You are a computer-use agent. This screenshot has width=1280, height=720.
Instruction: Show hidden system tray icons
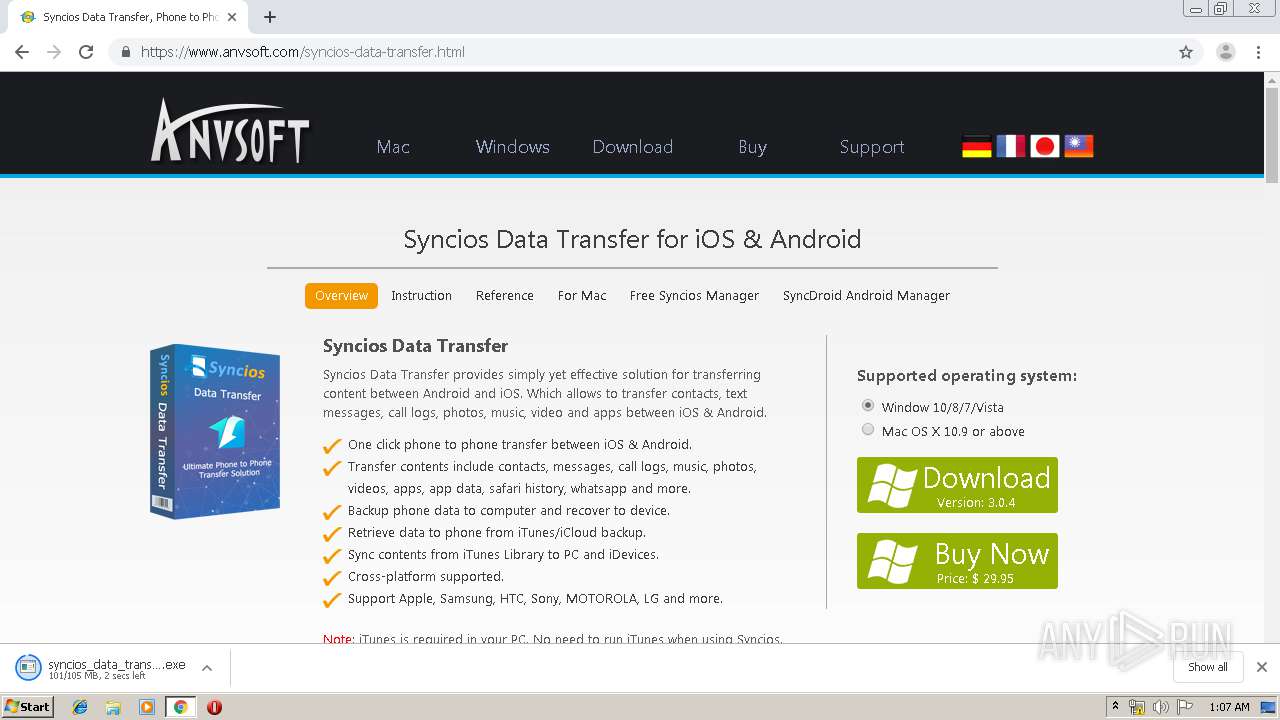point(1115,707)
